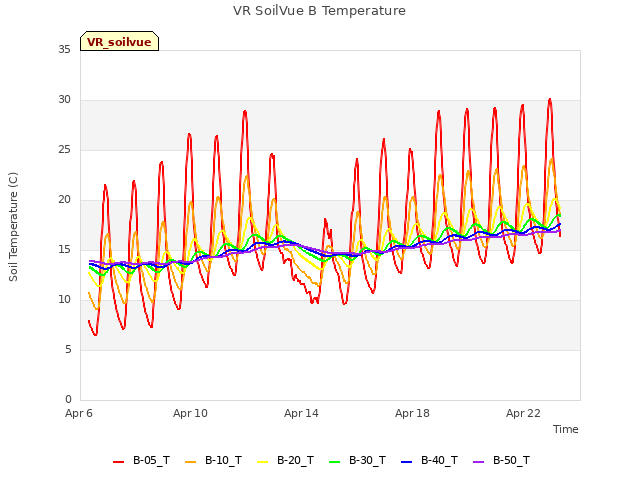The width and height of the screenshot is (640, 480).
Task: Click the Apr 22 x-axis tick label
Action: (x=523, y=413)
